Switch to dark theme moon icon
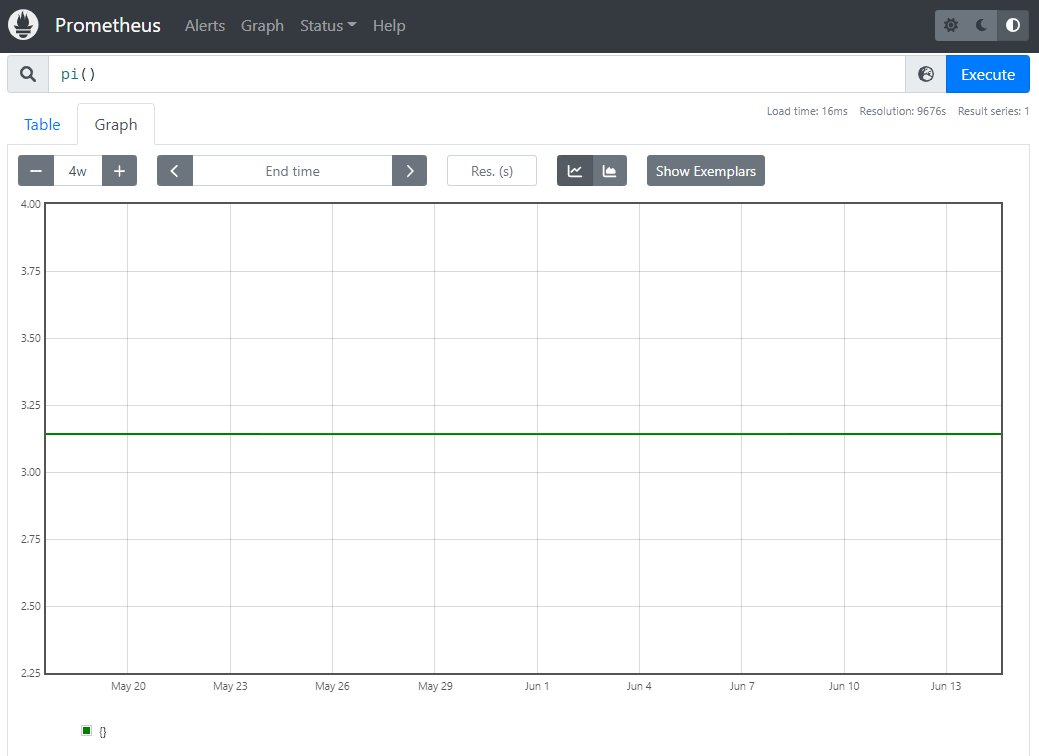Image resolution: width=1039 pixels, height=756 pixels. point(982,25)
